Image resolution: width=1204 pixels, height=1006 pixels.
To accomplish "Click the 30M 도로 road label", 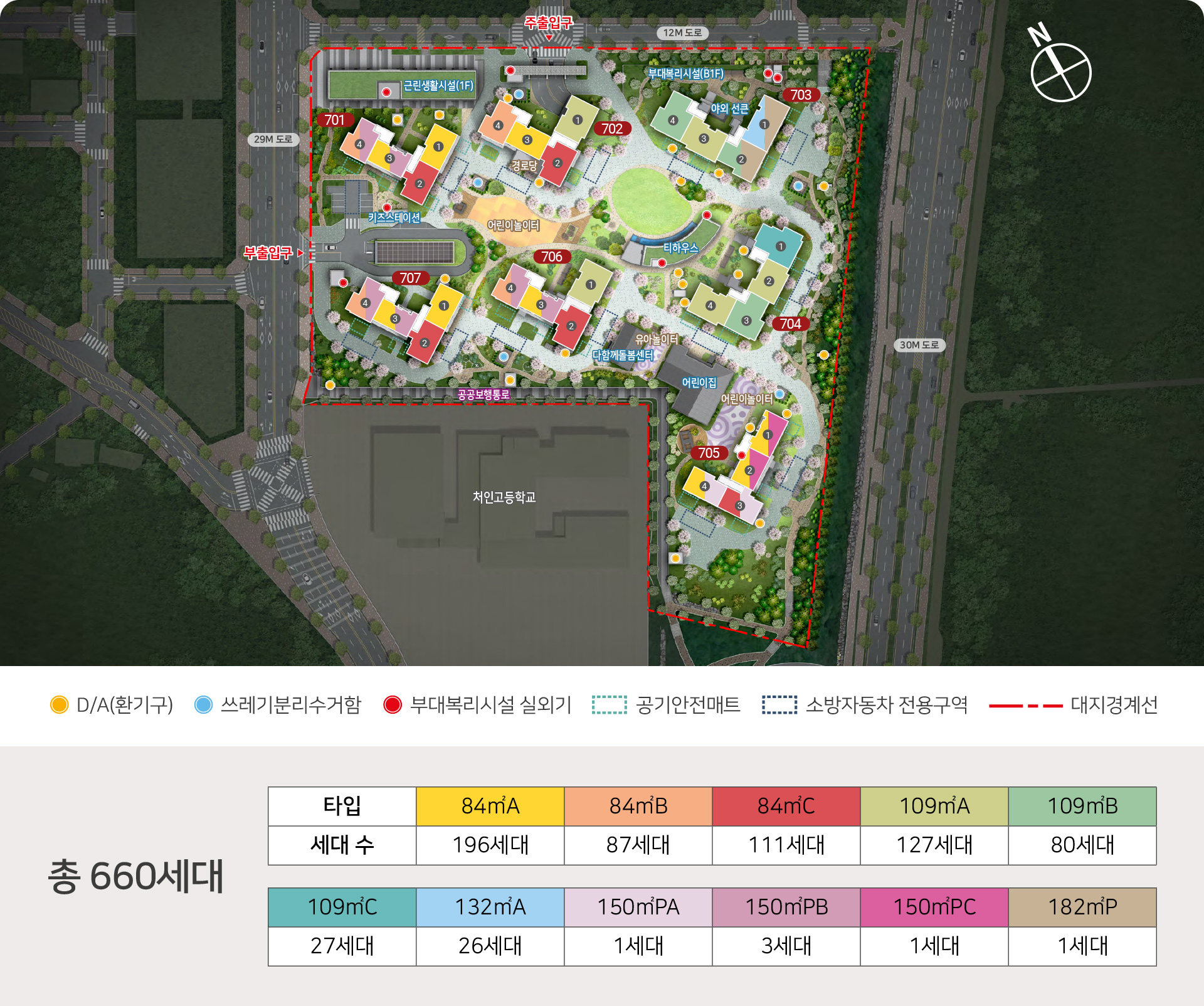I will click(919, 345).
